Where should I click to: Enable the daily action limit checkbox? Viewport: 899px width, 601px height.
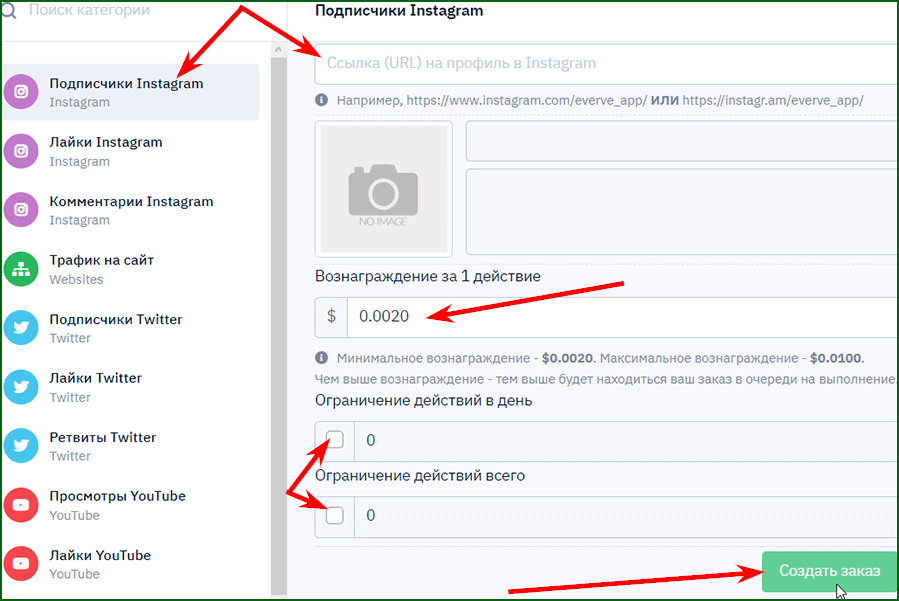pyautogui.click(x=335, y=440)
